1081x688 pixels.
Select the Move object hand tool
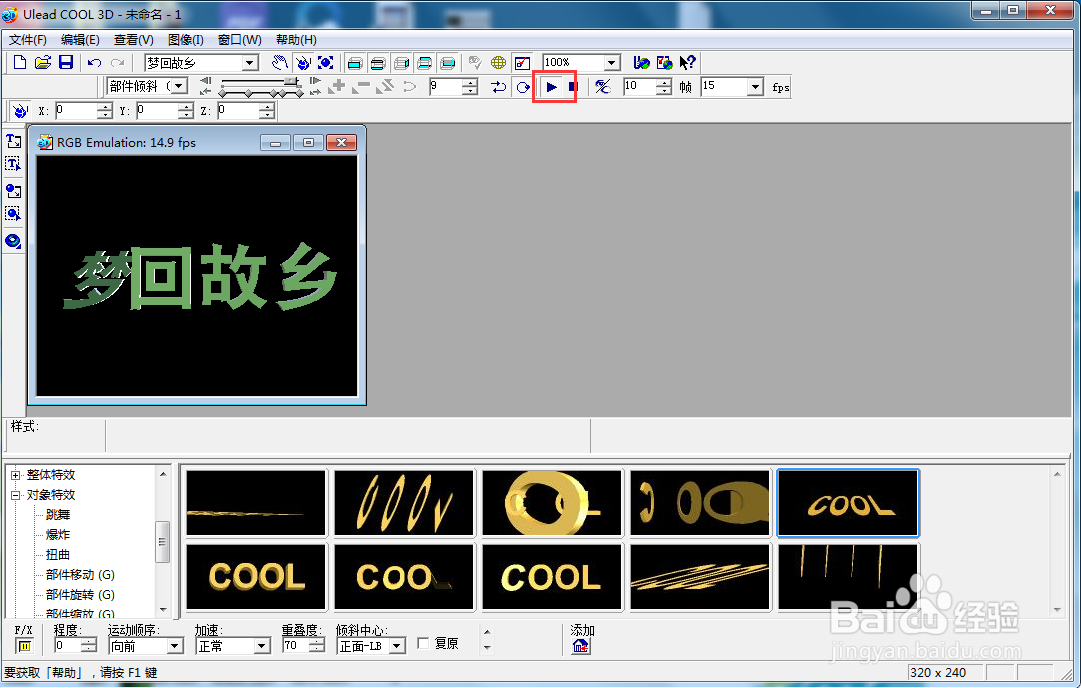pyautogui.click(x=279, y=63)
